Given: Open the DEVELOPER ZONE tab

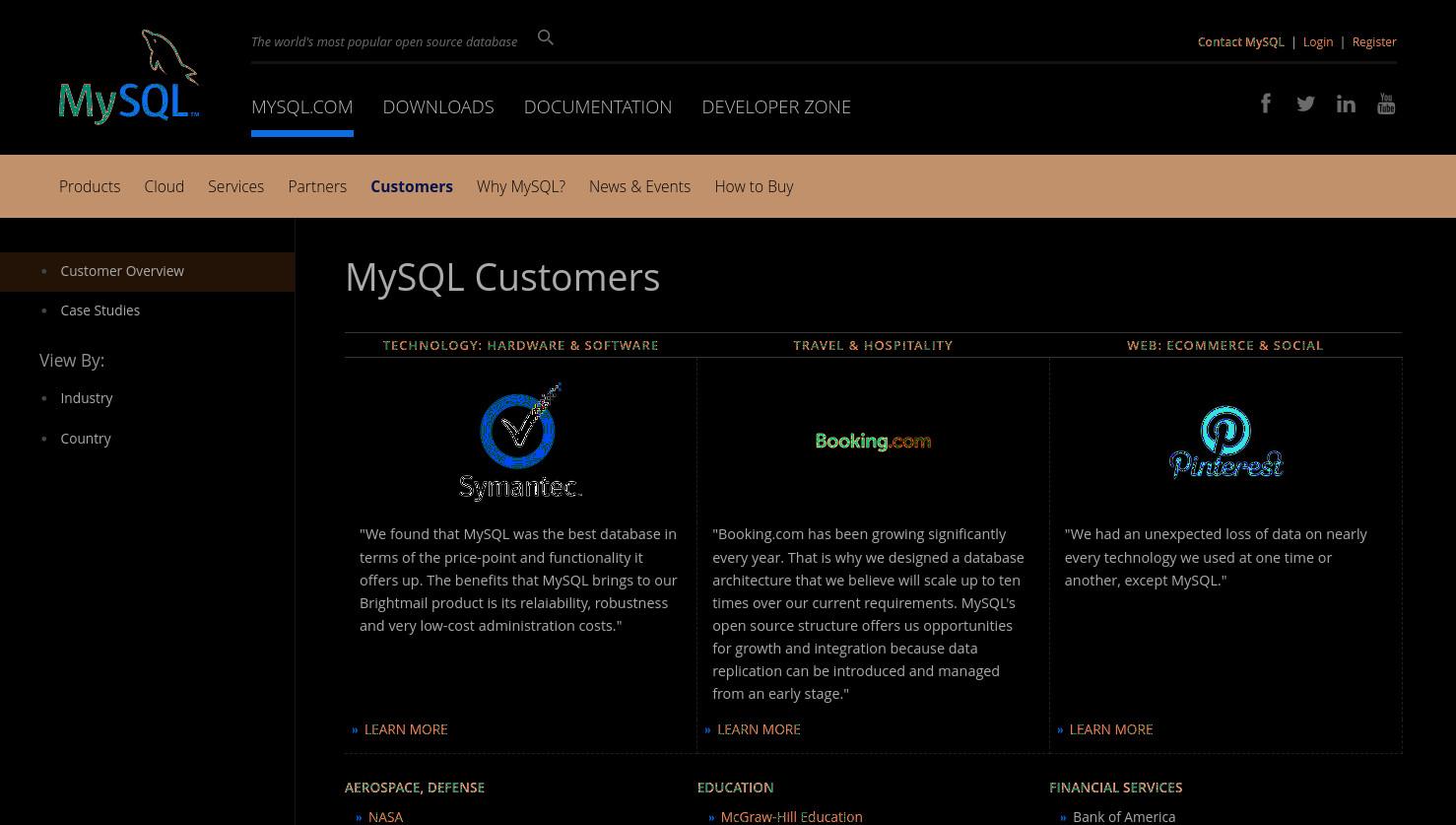Looking at the screenshot, I should point(776,106).
